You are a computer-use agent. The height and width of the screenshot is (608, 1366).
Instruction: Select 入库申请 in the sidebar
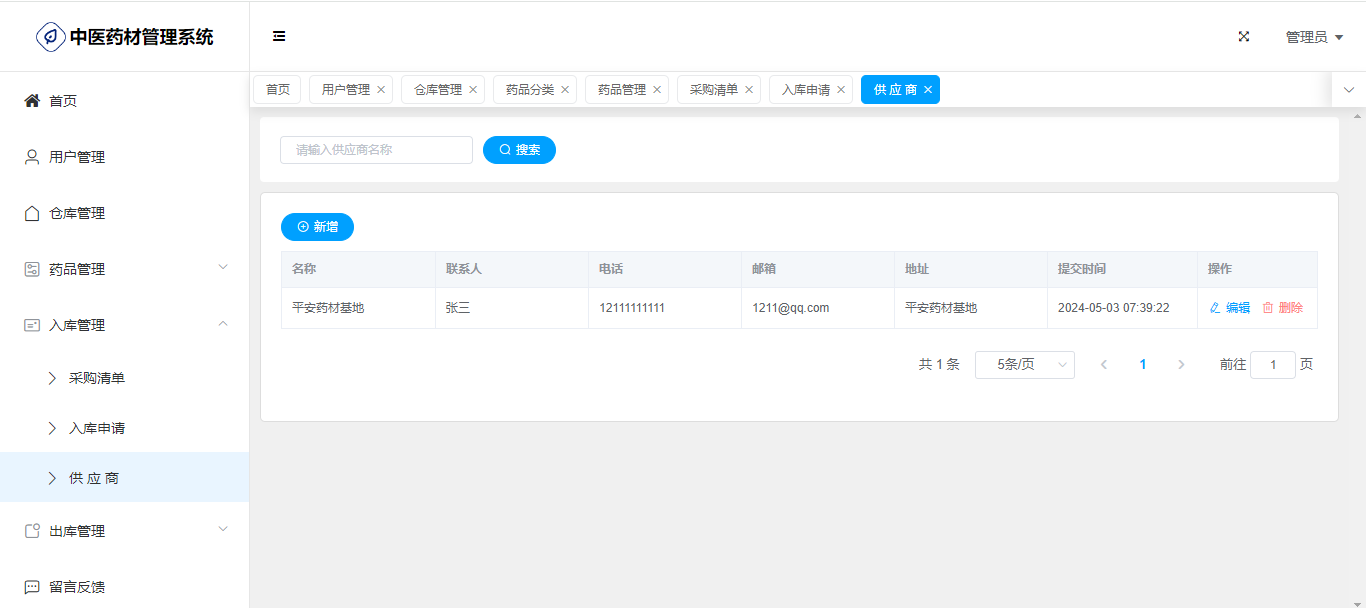pos(97,428)
